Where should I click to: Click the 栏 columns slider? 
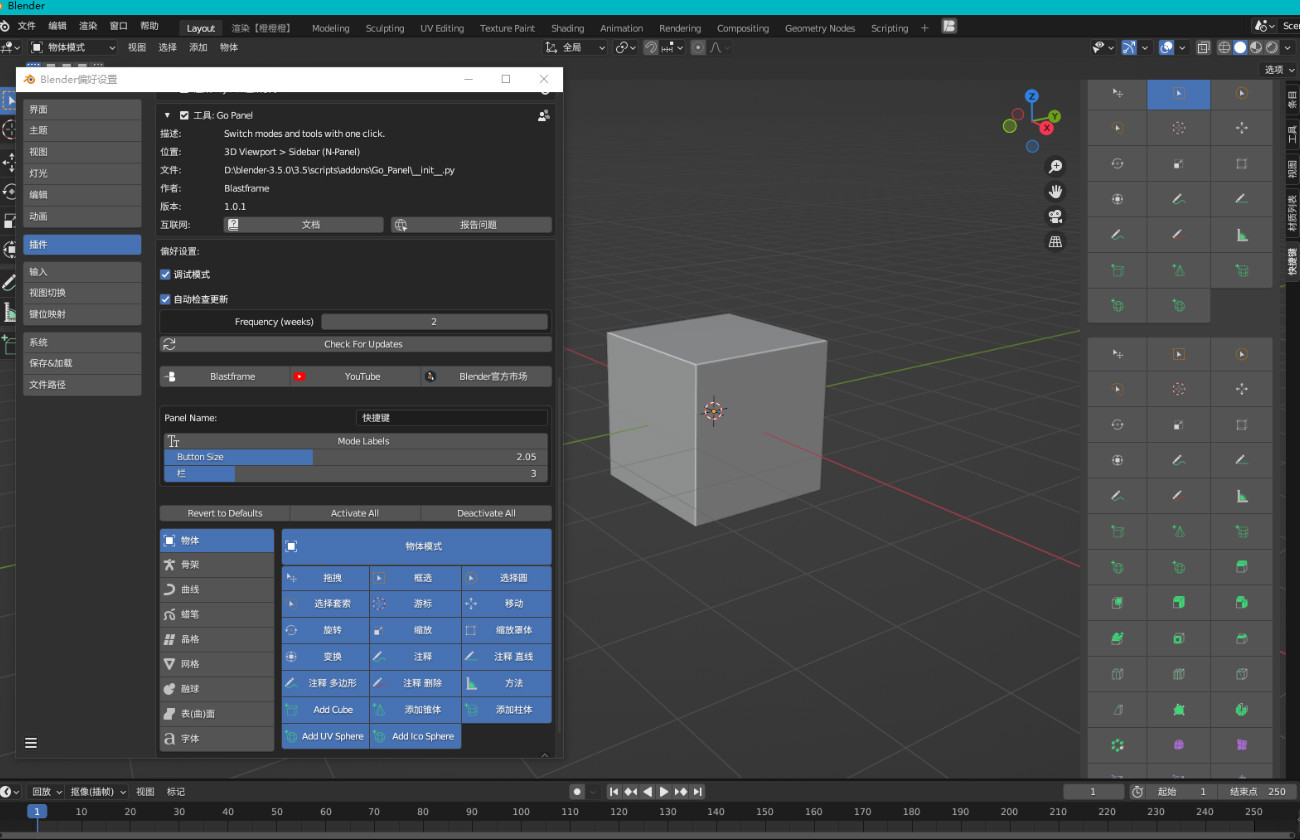tap(356, 473)
